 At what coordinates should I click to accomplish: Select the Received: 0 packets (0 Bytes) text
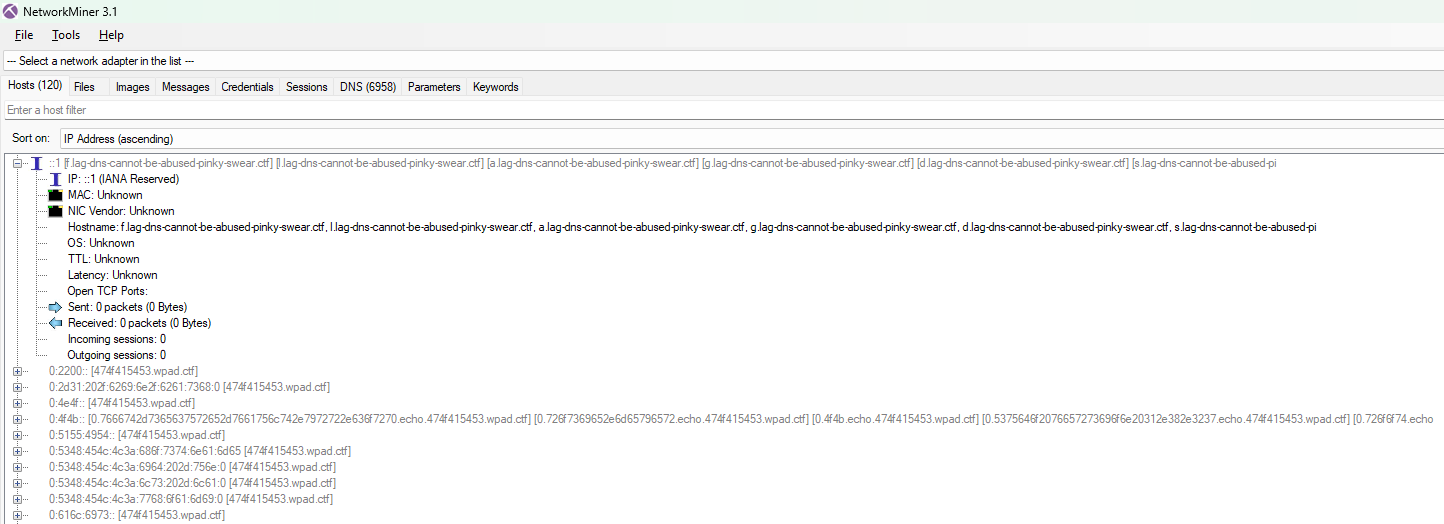click(x=139, y=323)
